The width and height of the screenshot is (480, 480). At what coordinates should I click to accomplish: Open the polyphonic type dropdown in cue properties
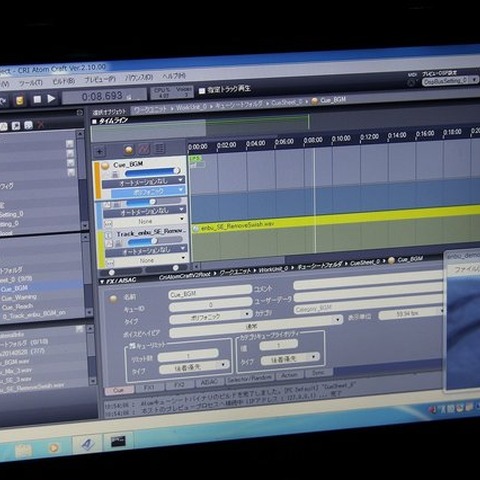(211, 317)
